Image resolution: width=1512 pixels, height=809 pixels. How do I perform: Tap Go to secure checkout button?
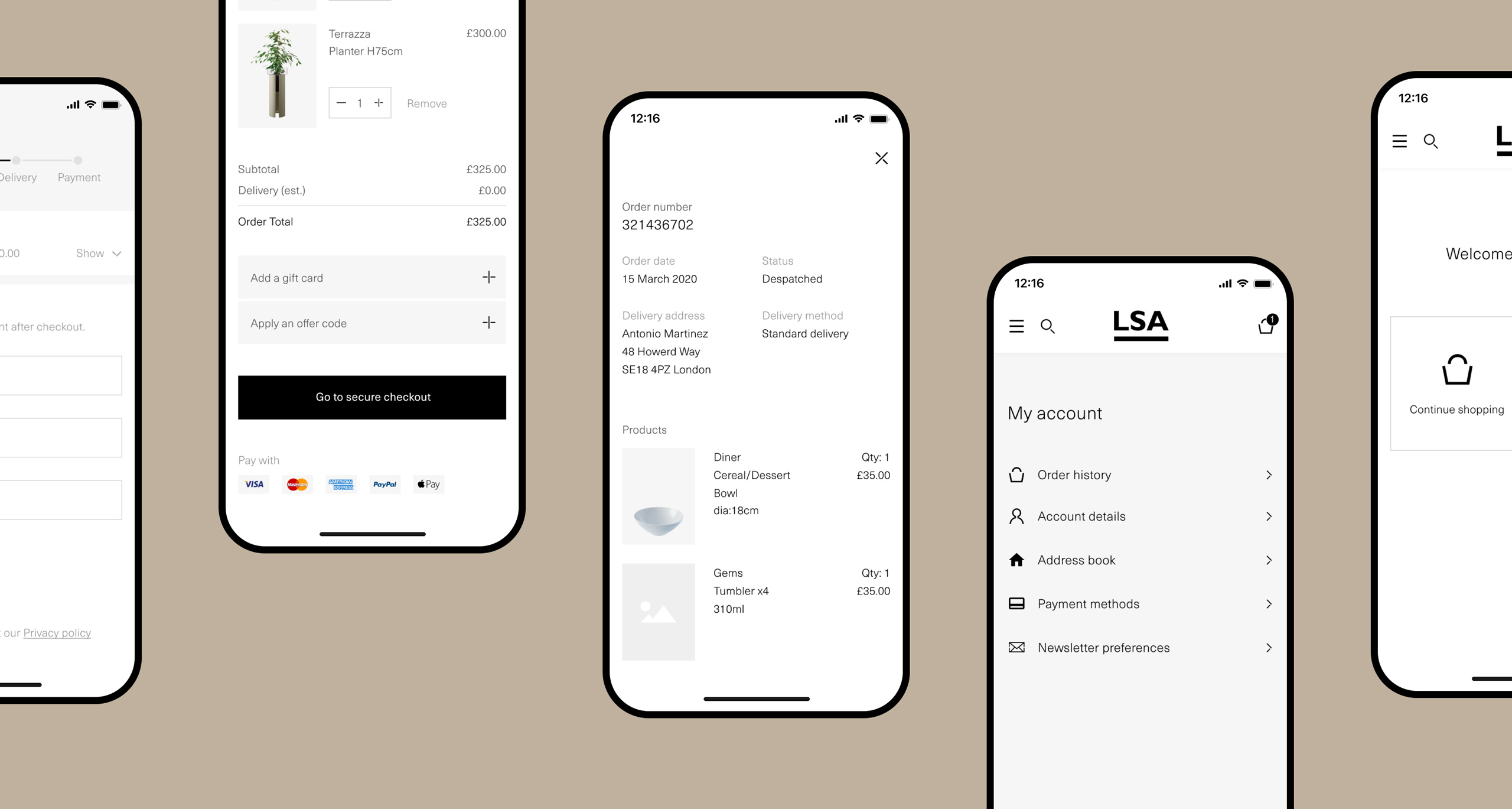pos(372,396)
